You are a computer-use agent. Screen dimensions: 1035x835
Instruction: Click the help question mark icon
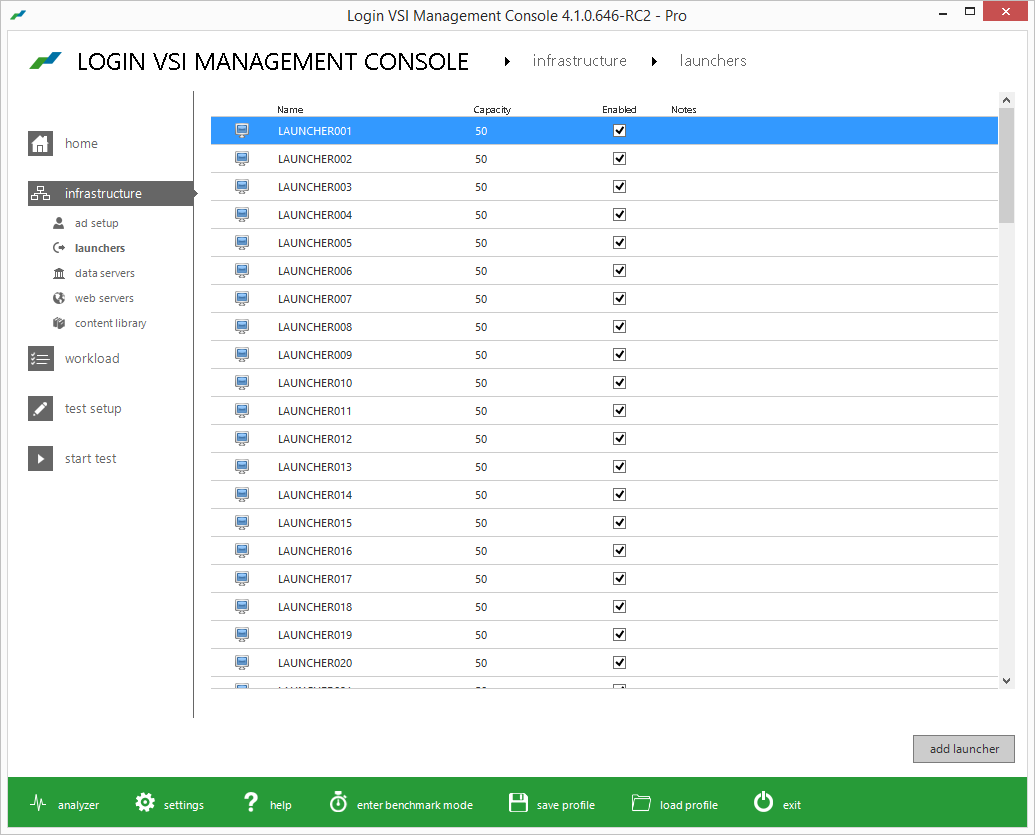[x=251, y=802]
